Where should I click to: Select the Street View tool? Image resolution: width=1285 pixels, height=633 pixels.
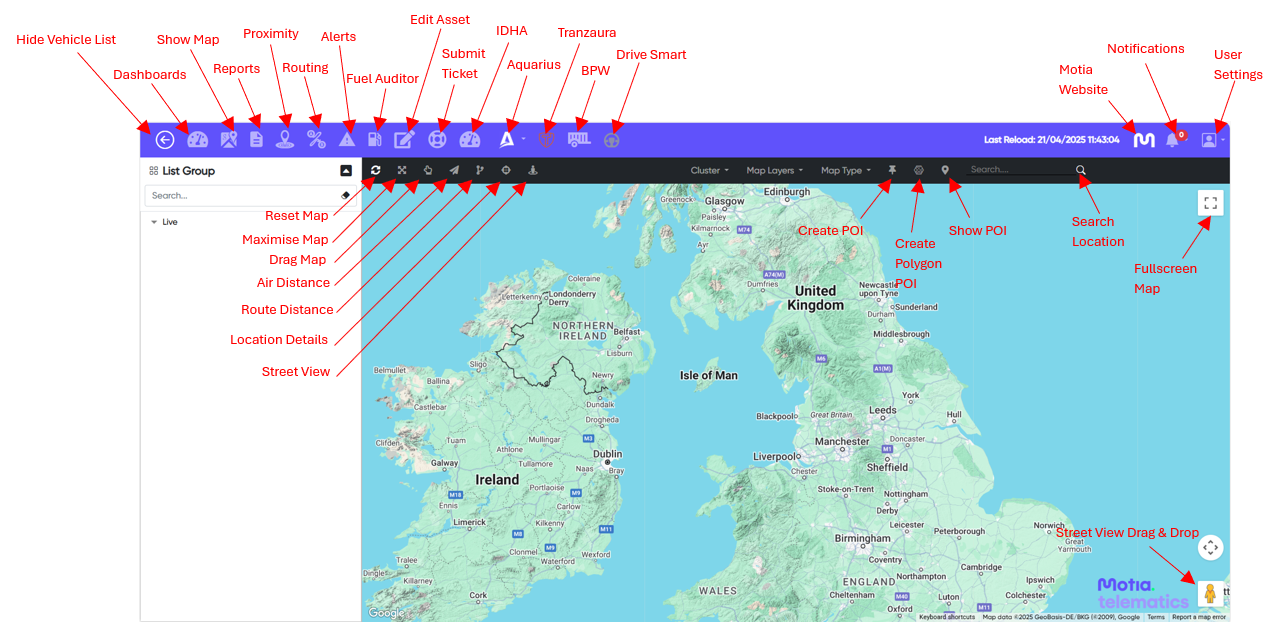click(531, 170)
